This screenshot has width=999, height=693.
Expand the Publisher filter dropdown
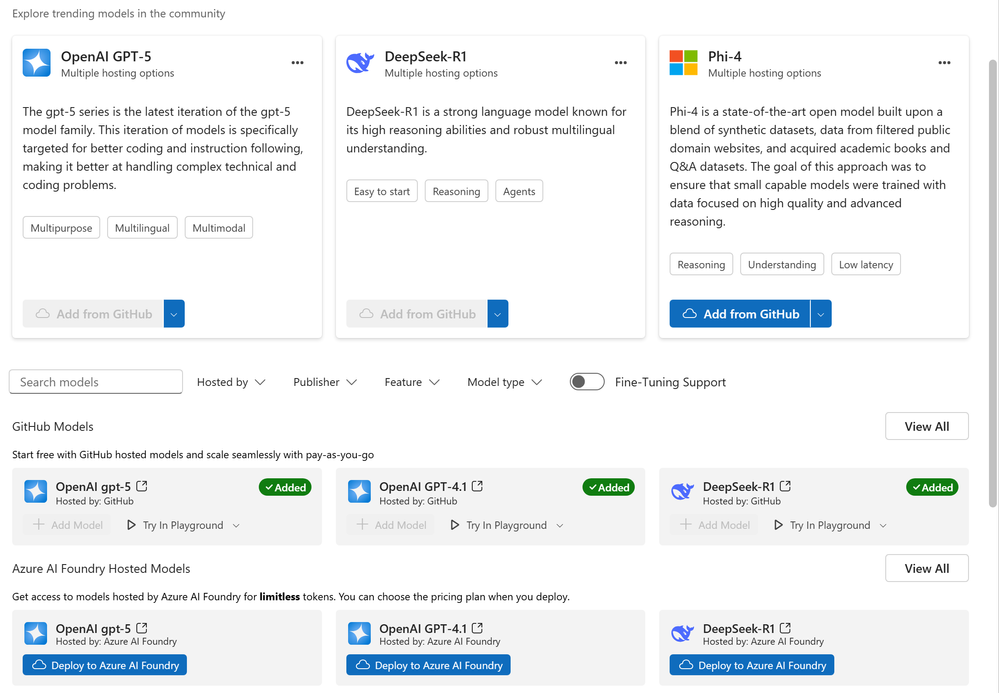pos(324,382)
